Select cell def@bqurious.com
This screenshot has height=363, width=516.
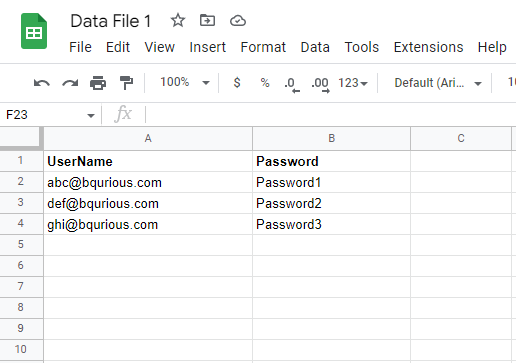(148, 203)
